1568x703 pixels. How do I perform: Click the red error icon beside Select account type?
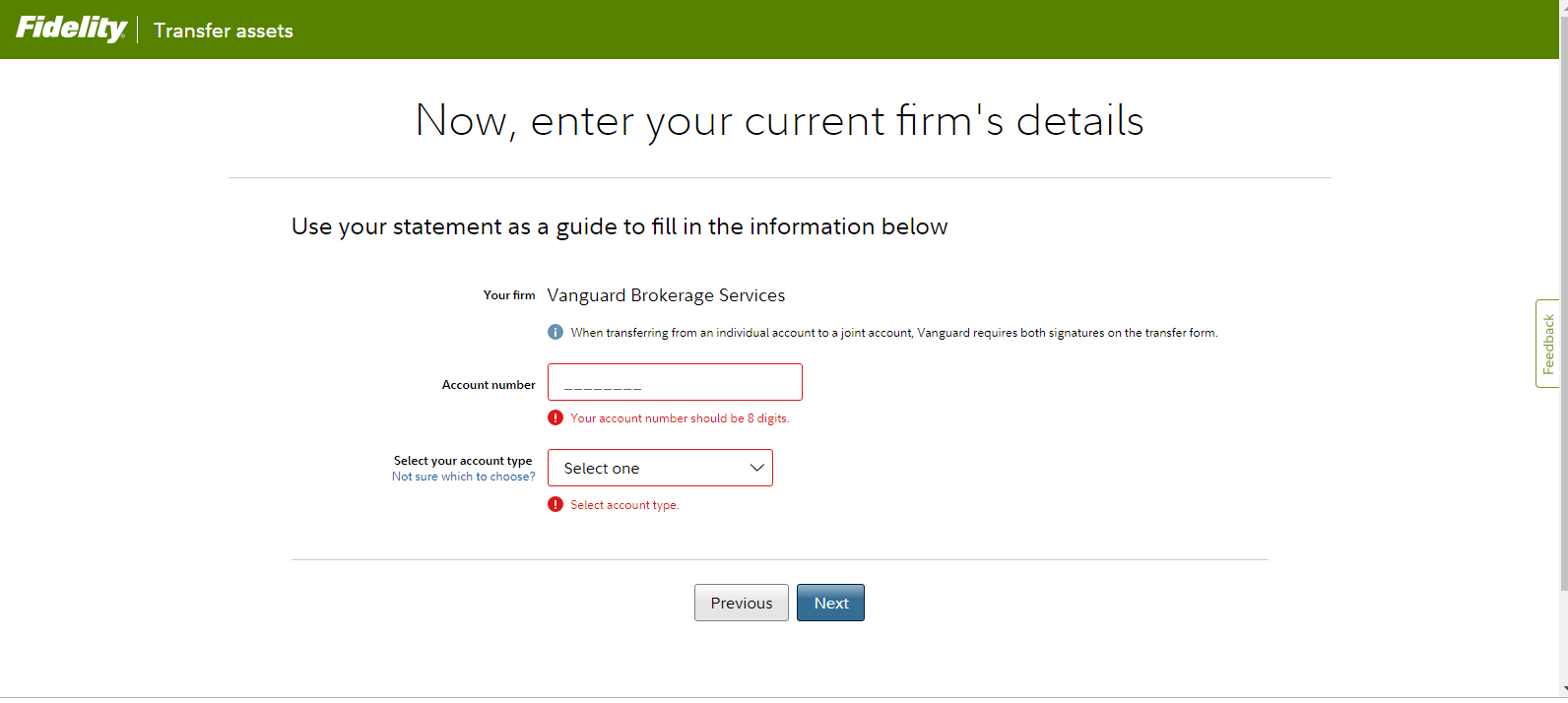click(x=555, y=505)
